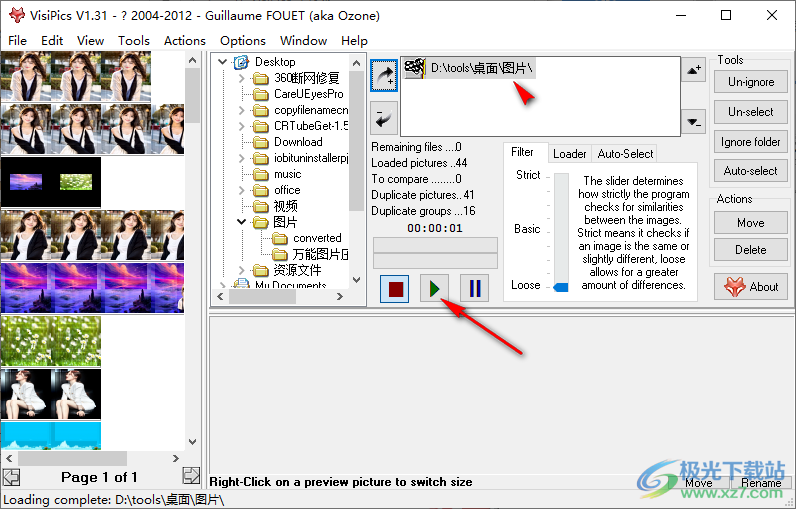Open the Edit menu
This screenshot has width=796, height=509.
tap(52, 41)
